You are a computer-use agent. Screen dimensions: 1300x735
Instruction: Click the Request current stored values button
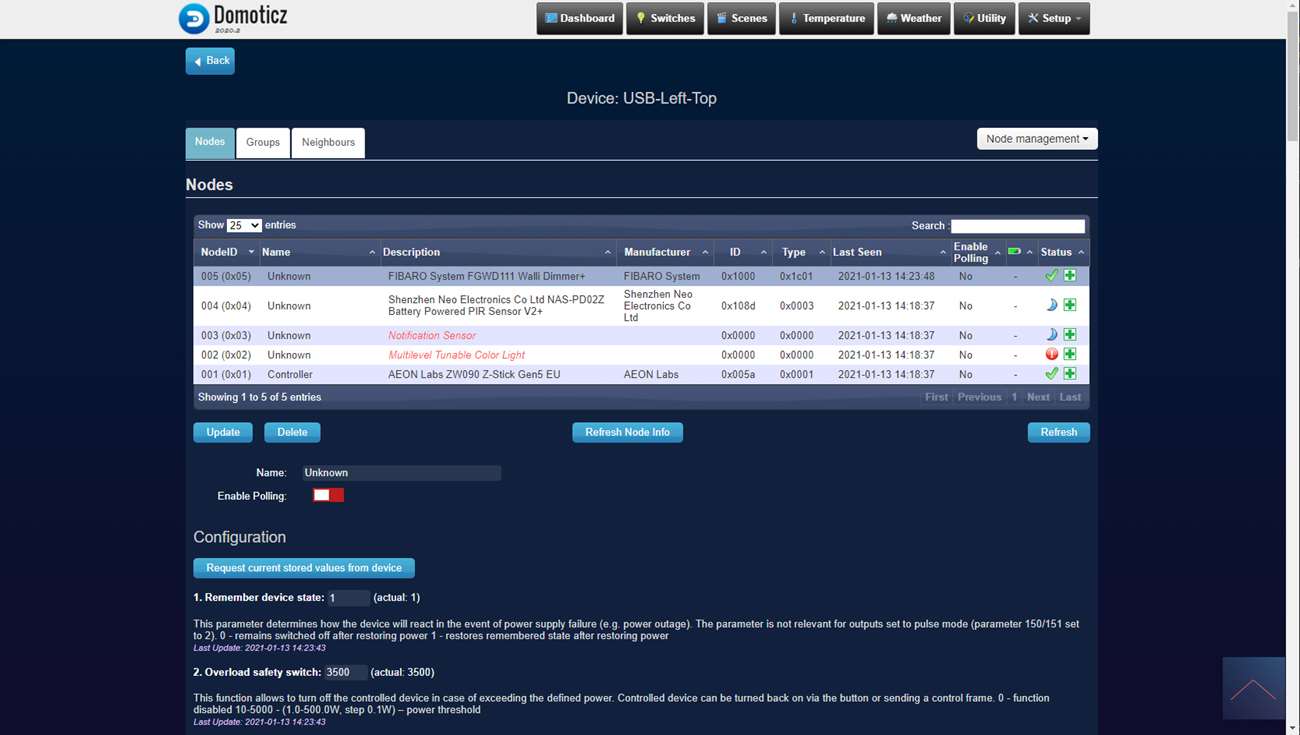(304, 568)
